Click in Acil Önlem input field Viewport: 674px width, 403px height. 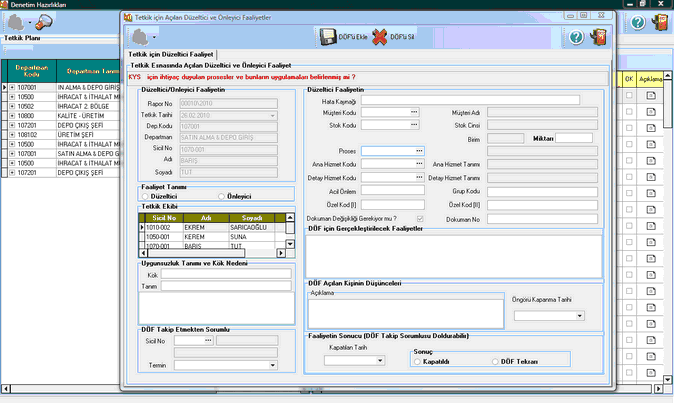392,190
